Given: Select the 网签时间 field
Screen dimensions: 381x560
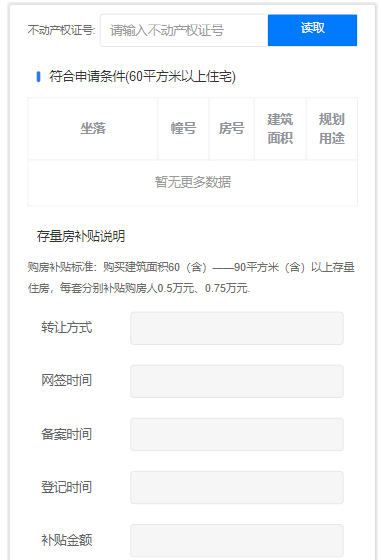Looking at the screenshot, I should [x=237, y=381].
